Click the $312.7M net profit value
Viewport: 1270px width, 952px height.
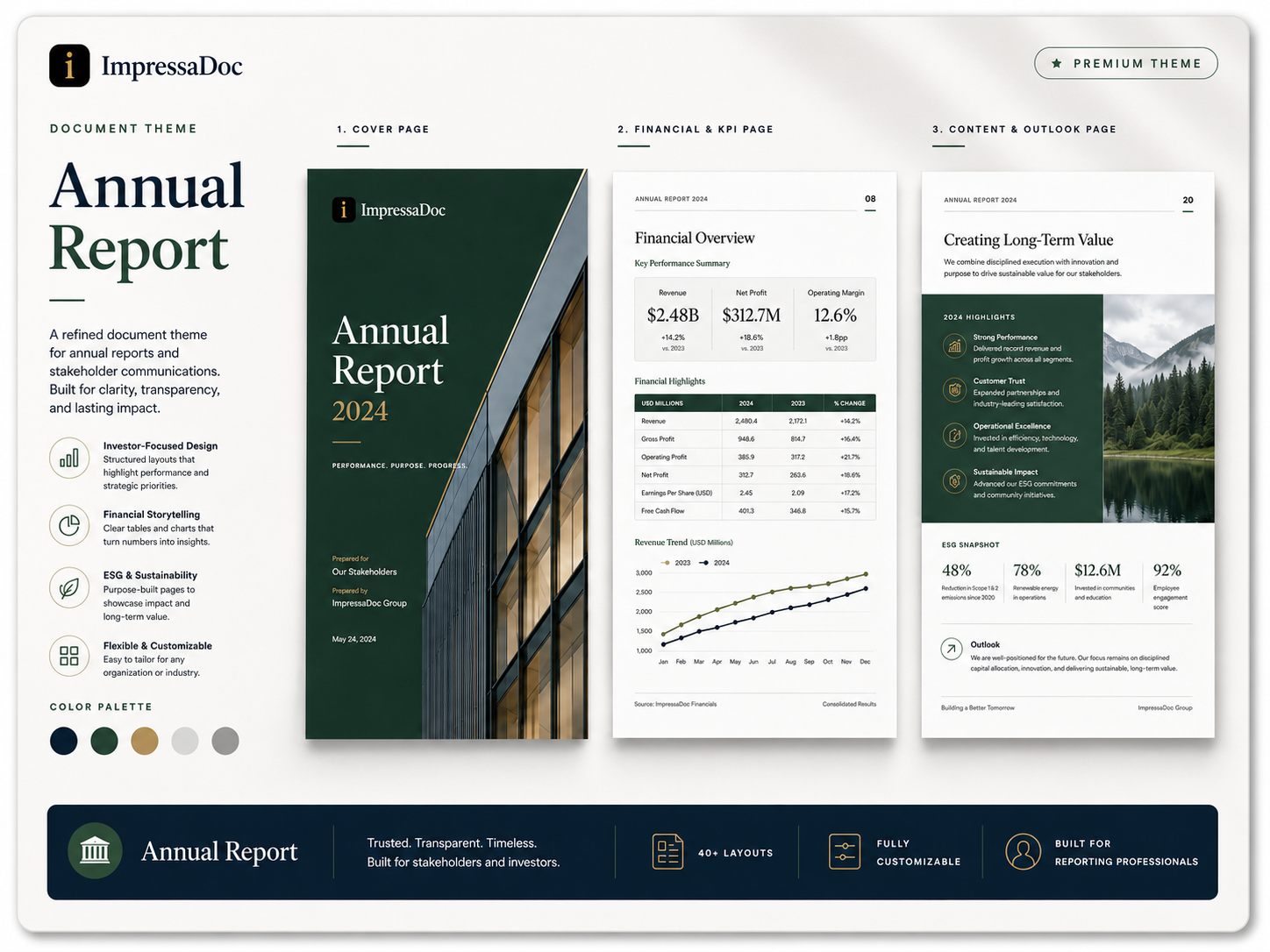(752, 315)
